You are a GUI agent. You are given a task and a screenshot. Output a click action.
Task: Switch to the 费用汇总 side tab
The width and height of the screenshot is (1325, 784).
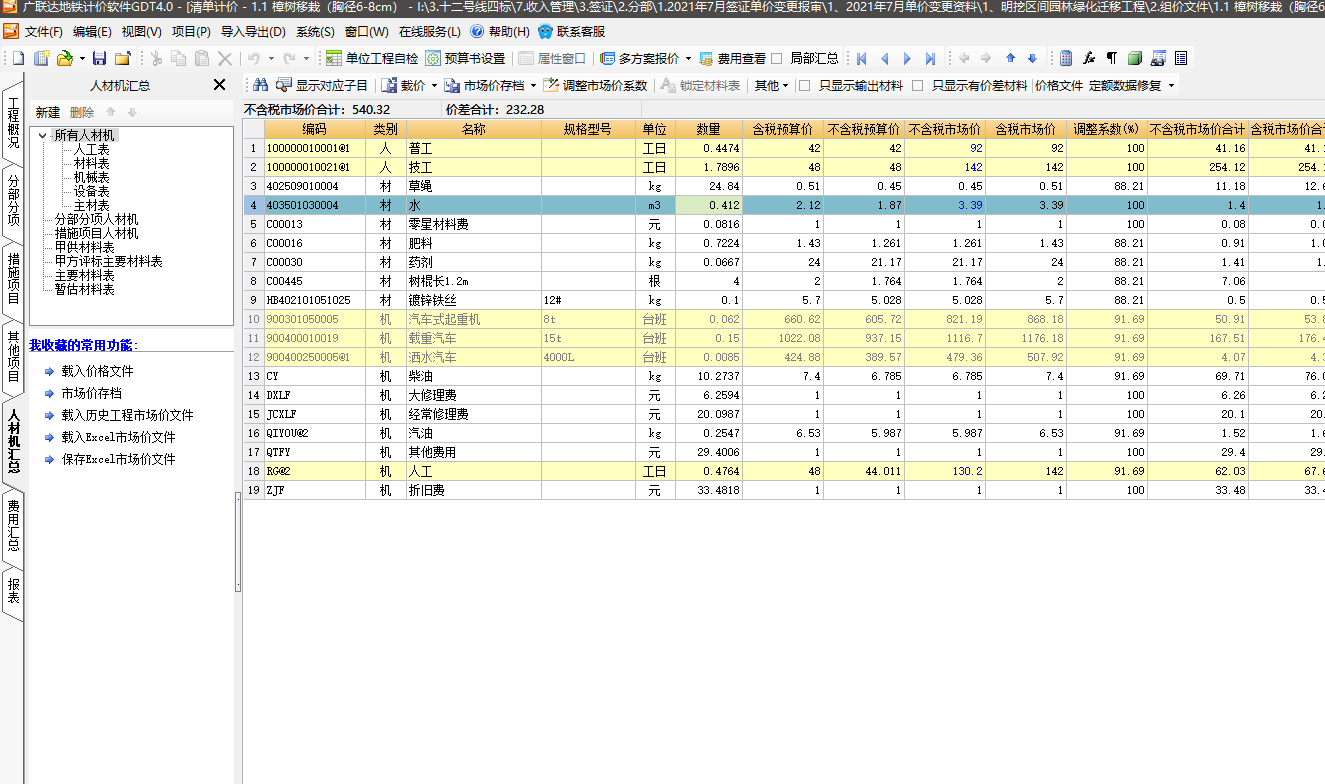click(x=13, y=525)
